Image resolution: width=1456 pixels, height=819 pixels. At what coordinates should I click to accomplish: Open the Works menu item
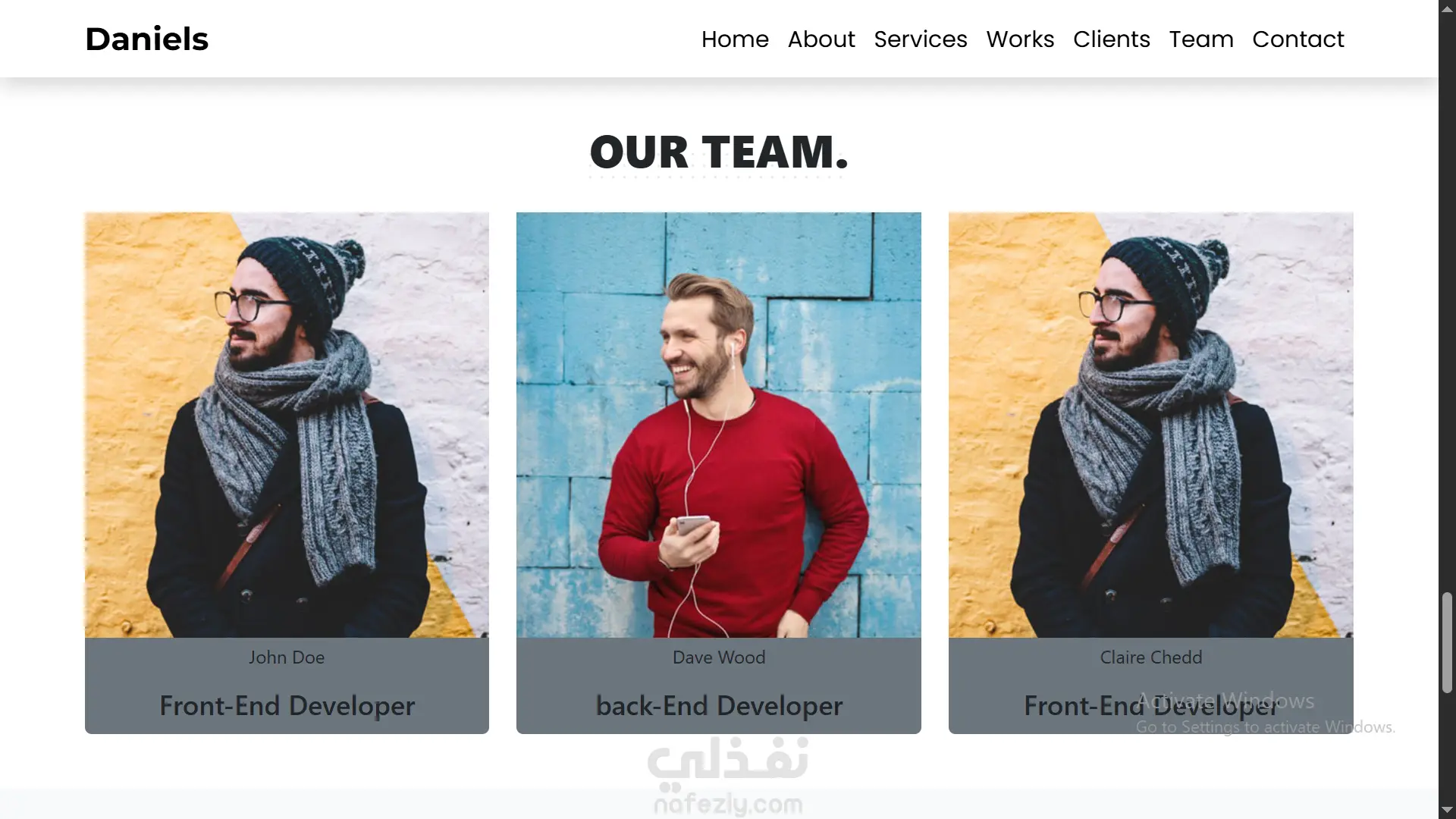coord(1020,39)
